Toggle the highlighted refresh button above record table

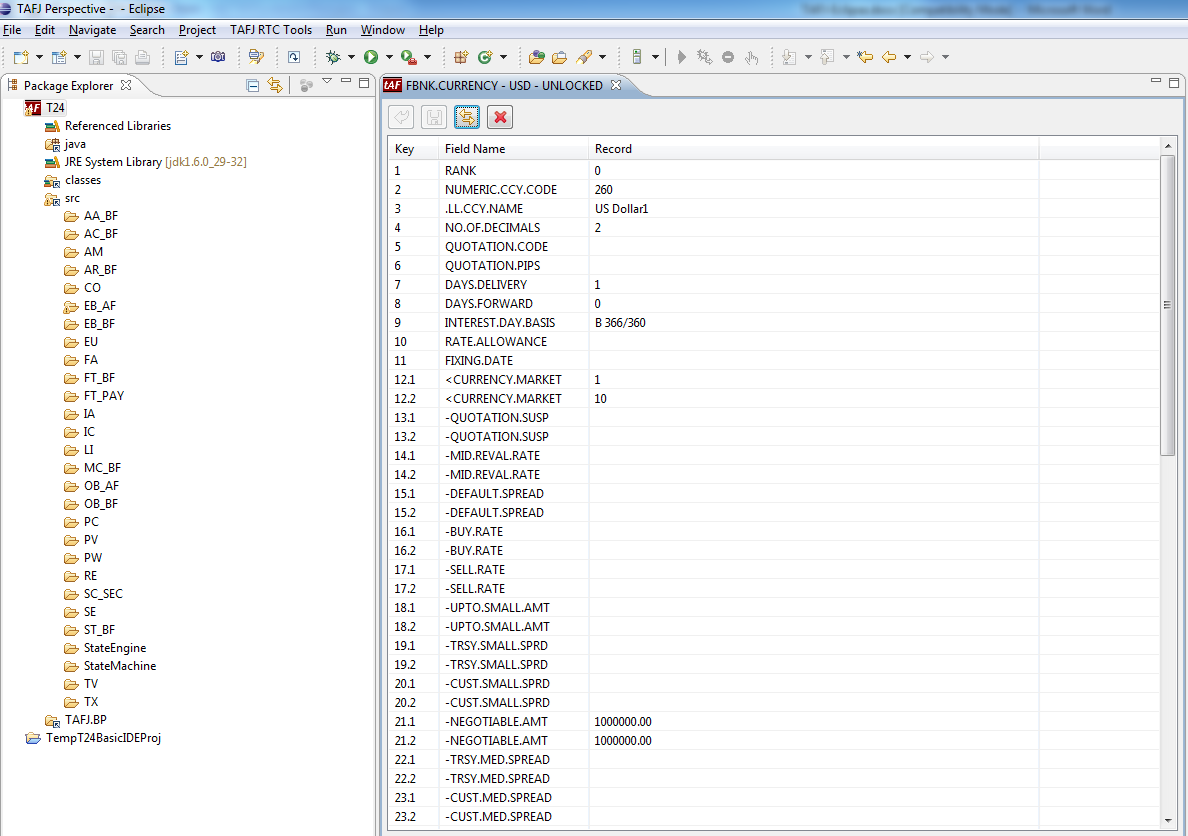tap(466, 118)
